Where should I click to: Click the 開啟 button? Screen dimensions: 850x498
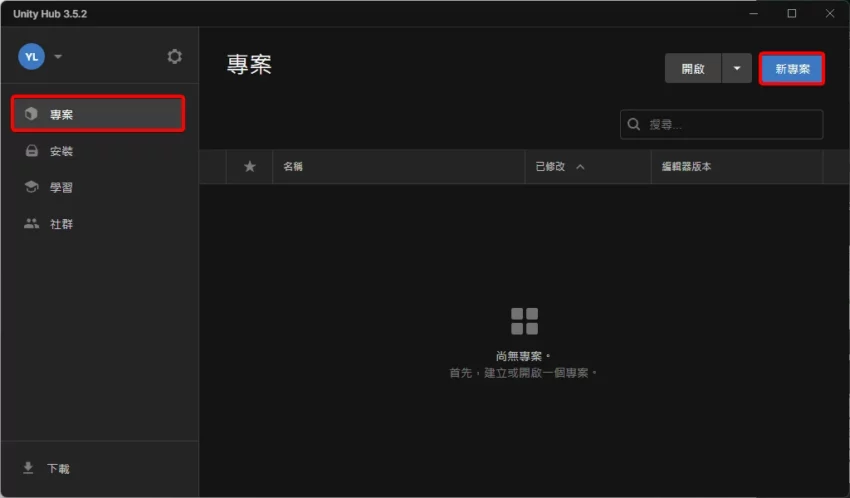[693, 69]
